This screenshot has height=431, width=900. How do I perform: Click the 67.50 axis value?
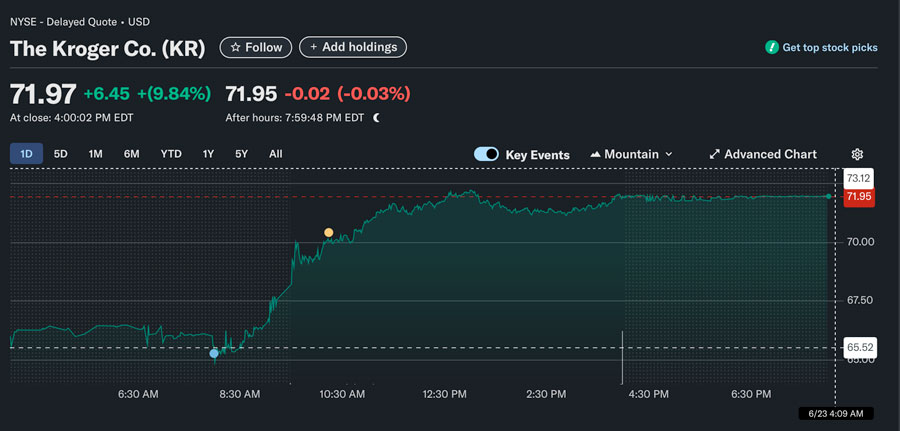[x=859, y=300]
